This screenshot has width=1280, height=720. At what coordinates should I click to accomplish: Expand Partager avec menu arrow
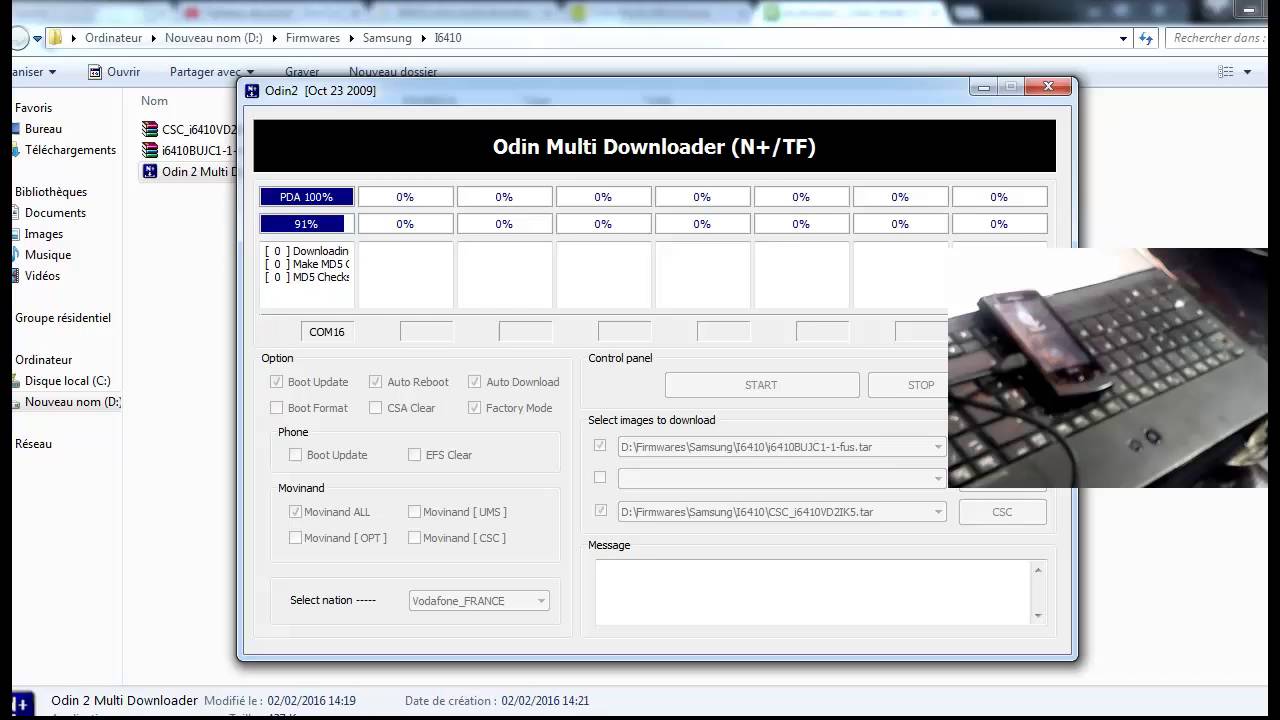tap(250, 72)
